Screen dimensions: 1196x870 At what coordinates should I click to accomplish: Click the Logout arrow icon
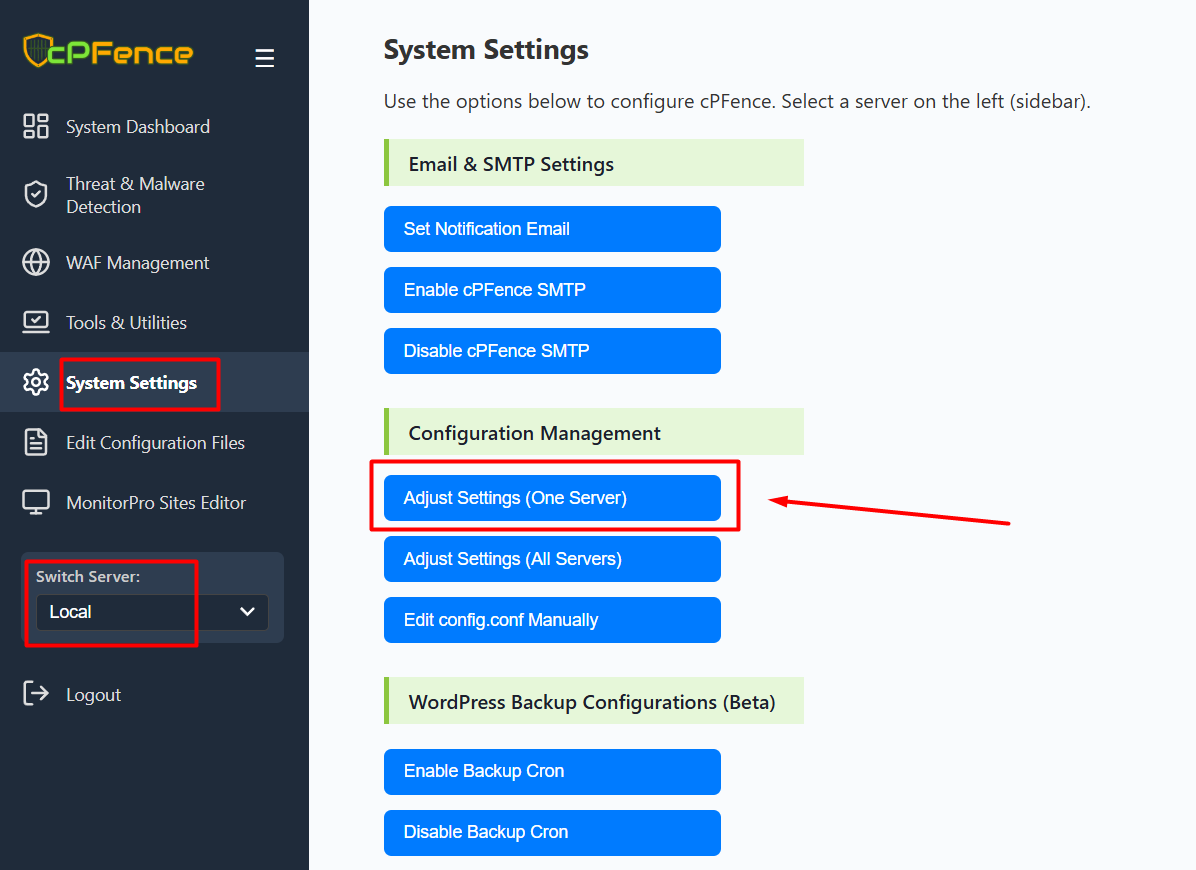pos(36,694)
